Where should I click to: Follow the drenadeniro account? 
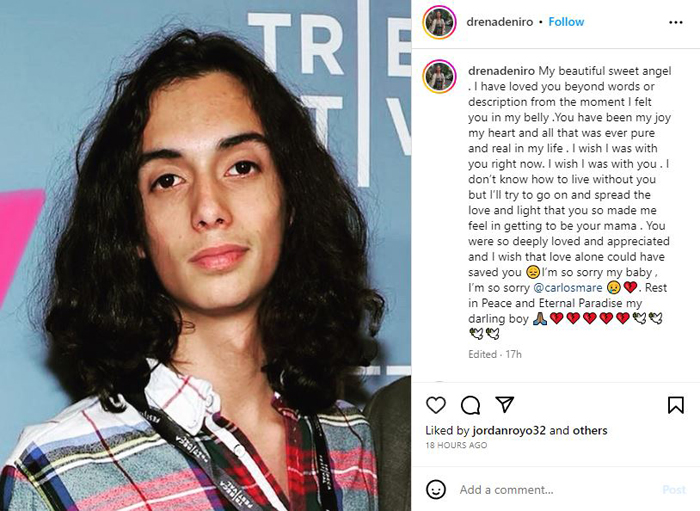566,22
